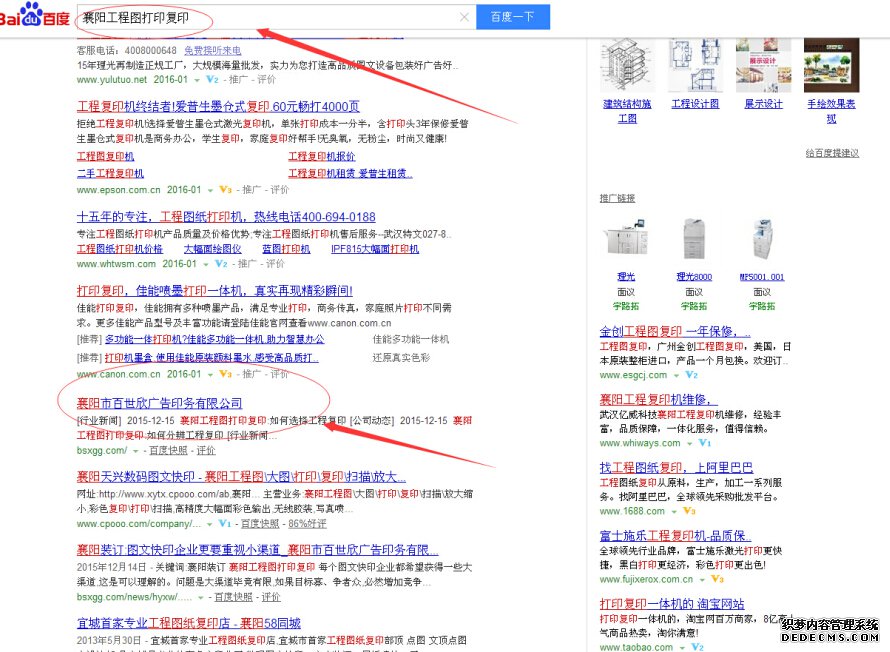Open the 展示设计 thumbnail image

pos(763,65)
